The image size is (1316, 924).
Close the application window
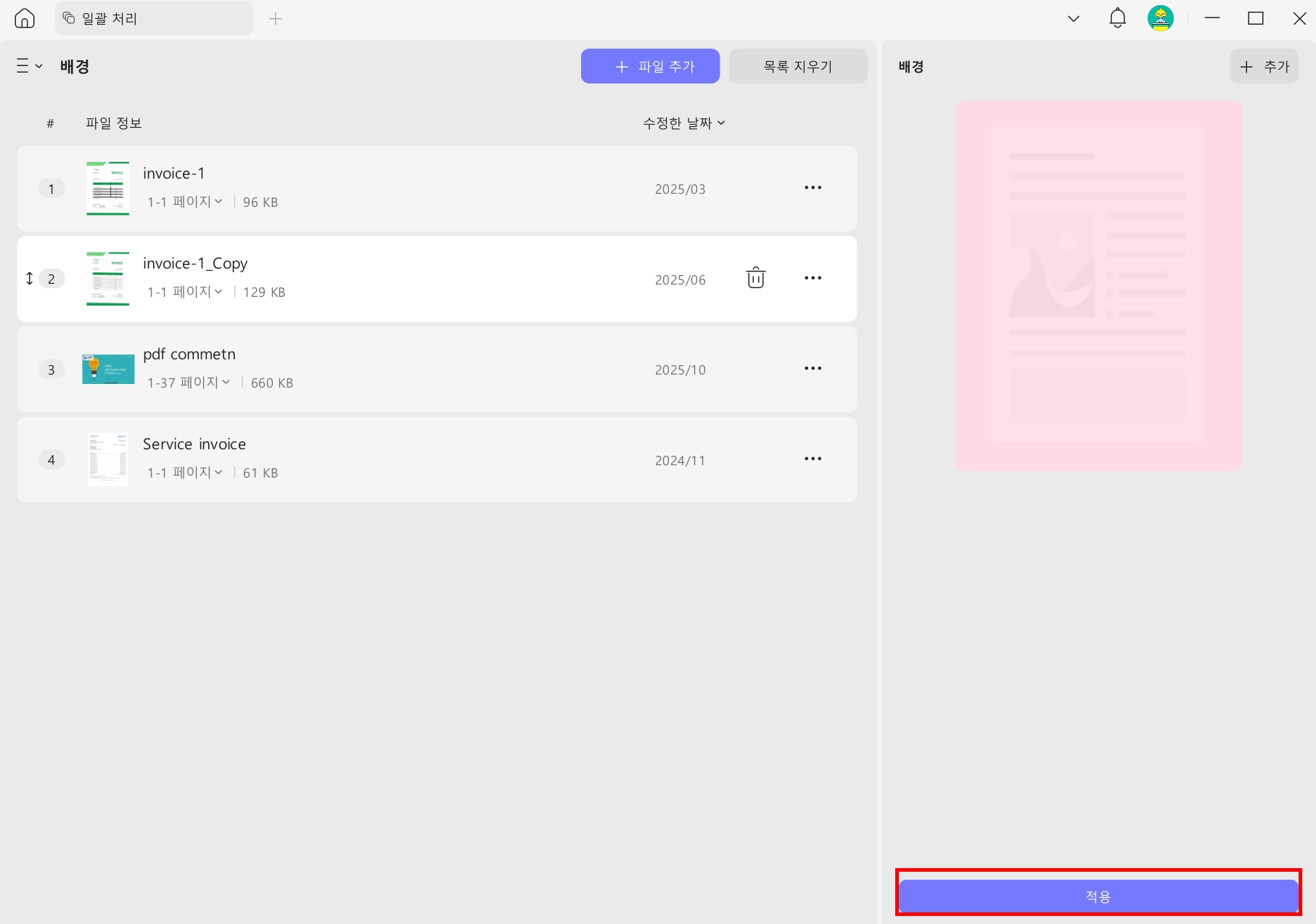pos(1299,18)
